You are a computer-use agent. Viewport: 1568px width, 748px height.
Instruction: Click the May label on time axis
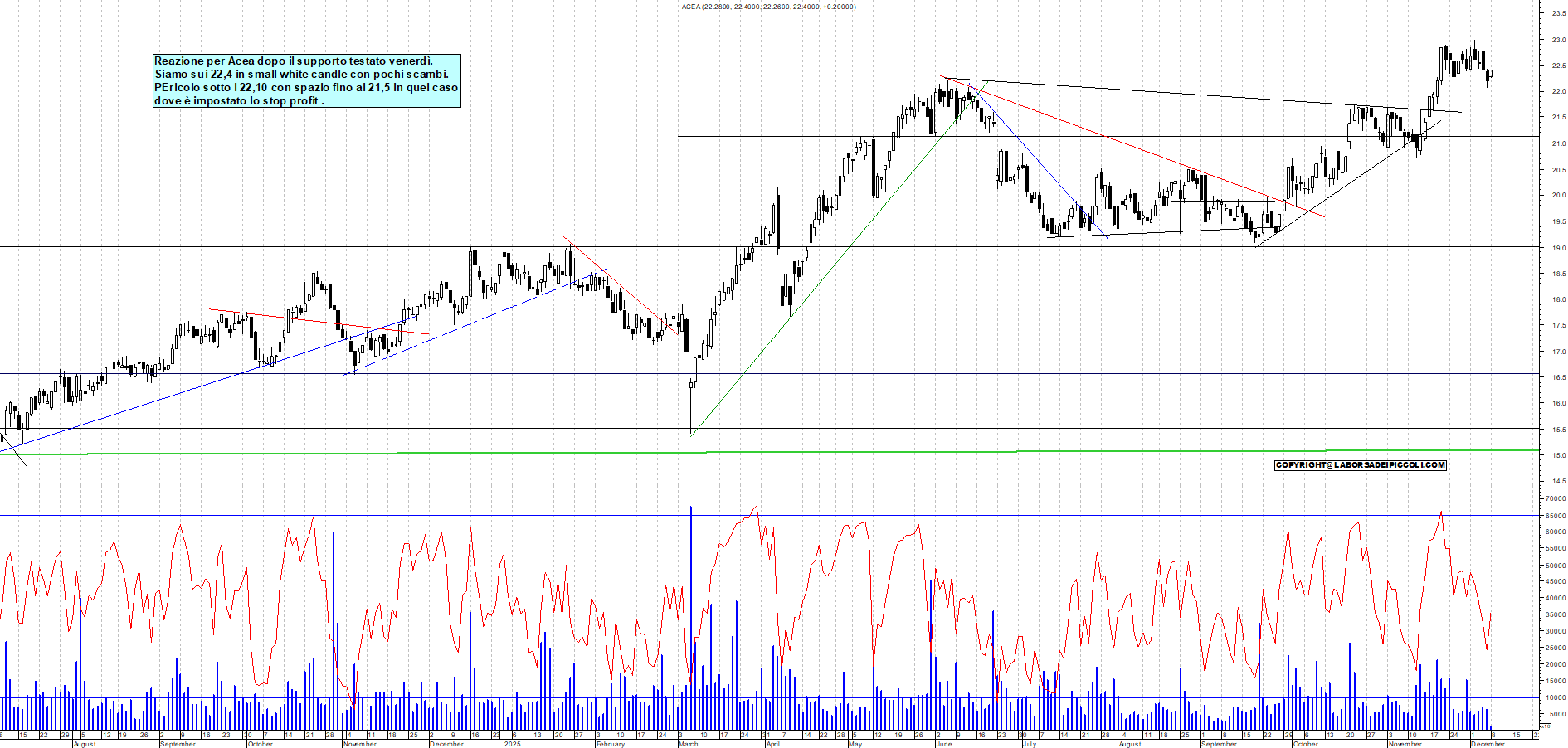click(855, 744)
